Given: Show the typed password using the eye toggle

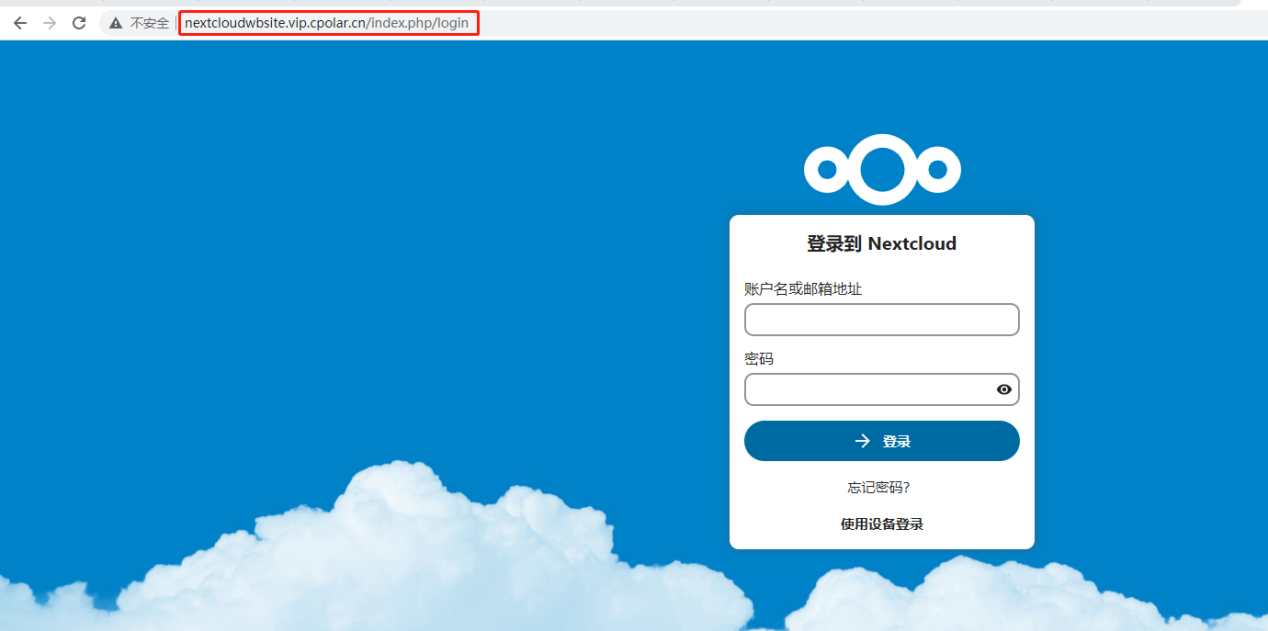Looking at the screenshot, I should [x=1003, y=389].
